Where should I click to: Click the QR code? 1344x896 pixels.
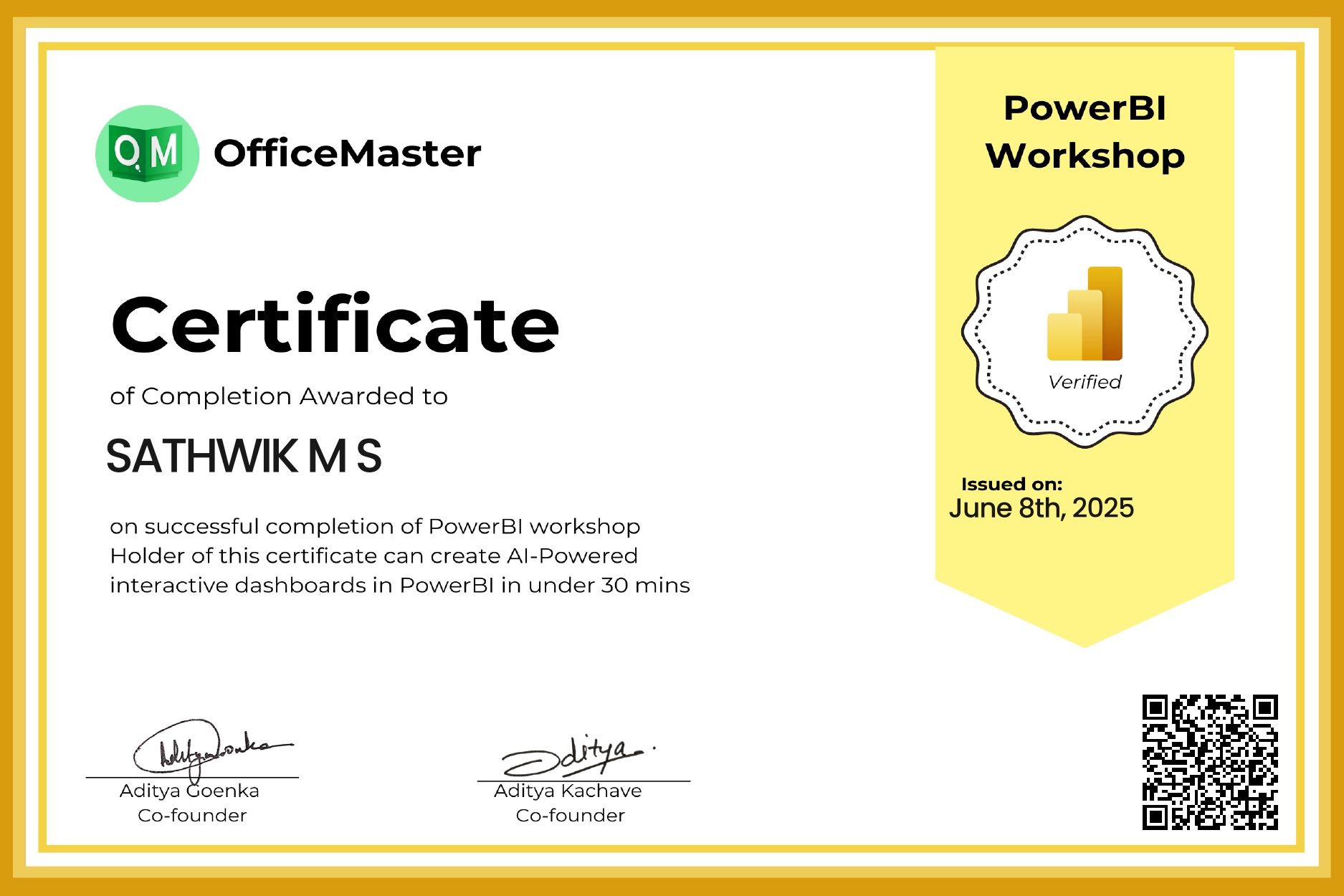coord(1209,762)
